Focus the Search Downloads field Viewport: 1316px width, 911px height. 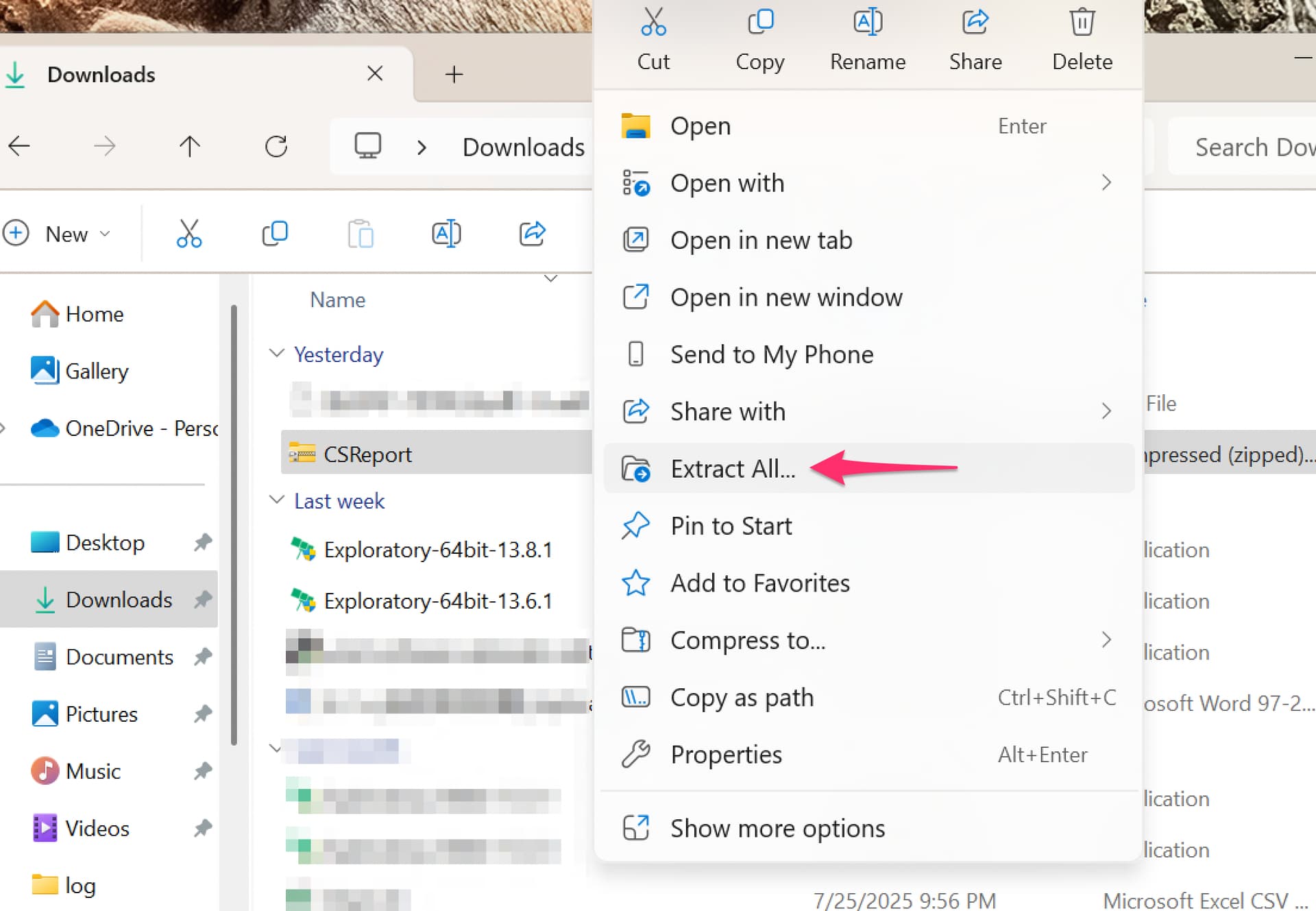[1243, 147]
